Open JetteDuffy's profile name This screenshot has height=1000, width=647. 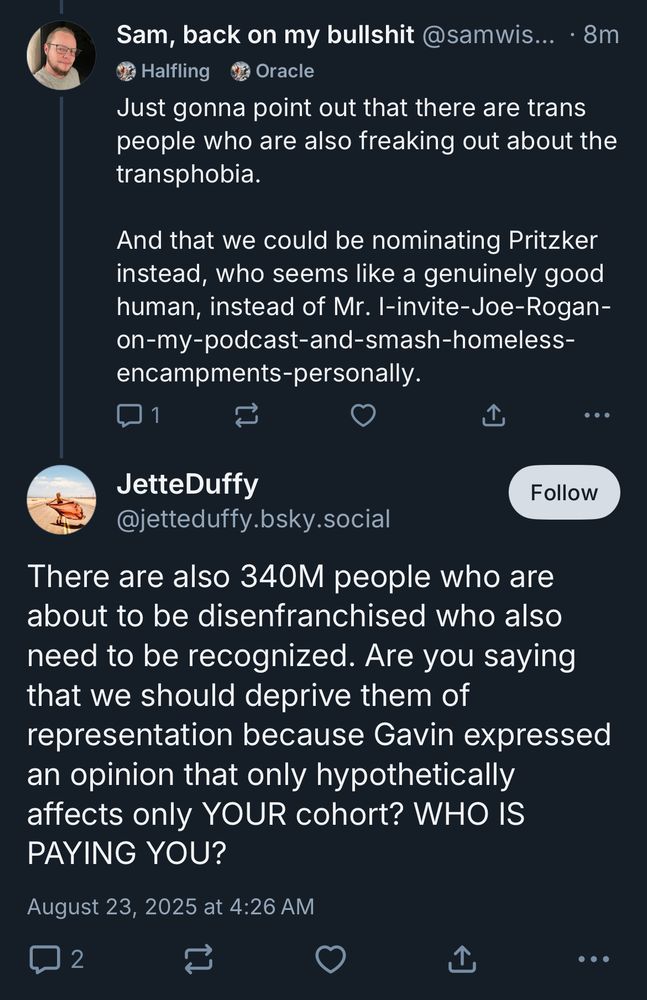(x=187, y=484)
